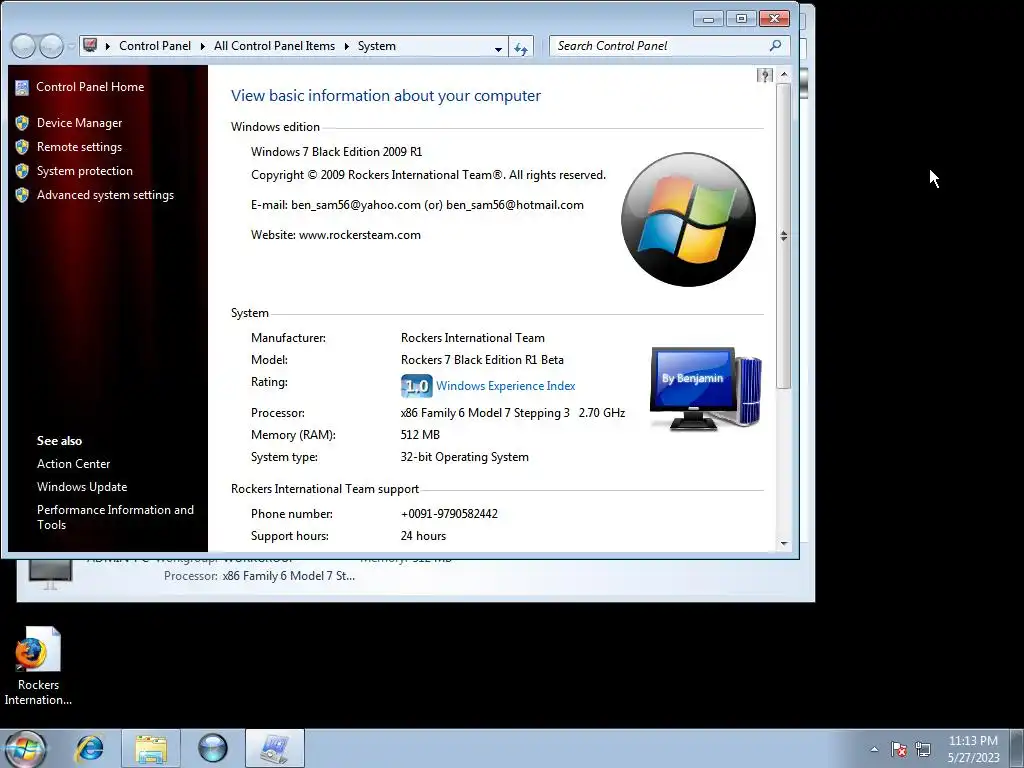This screenshot has width=1024, height=768.
Task: Open Remote settings link
Action: 79,147
